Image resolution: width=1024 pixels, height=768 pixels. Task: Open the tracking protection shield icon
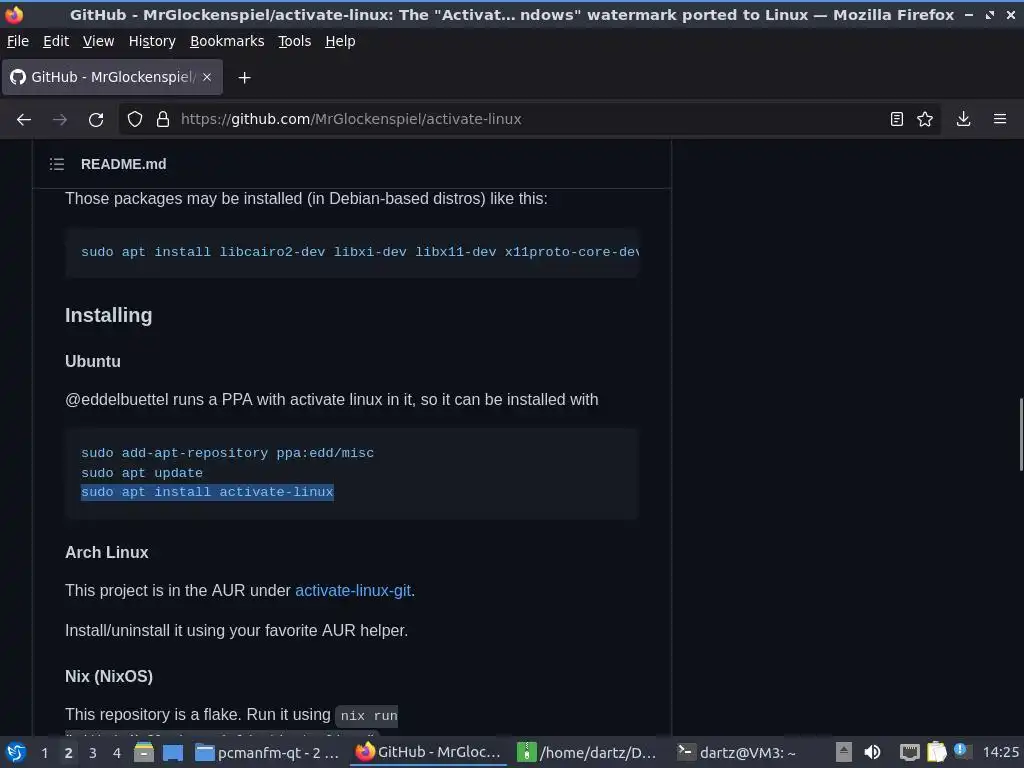135,119
